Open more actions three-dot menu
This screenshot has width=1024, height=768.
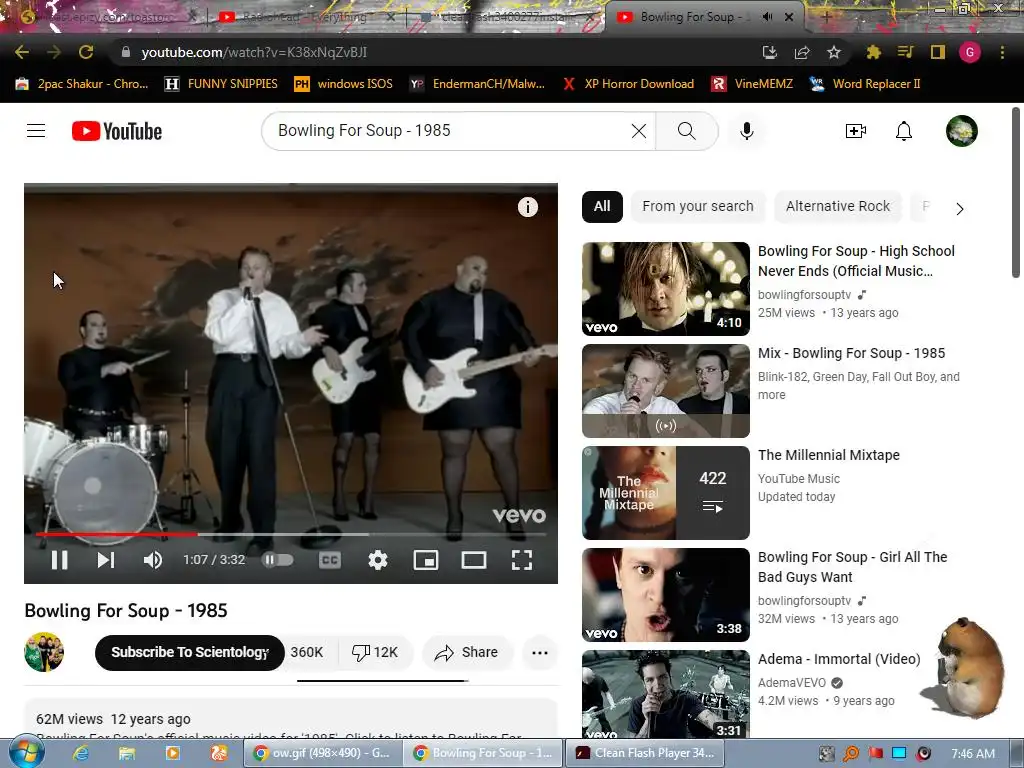point(539,652)
